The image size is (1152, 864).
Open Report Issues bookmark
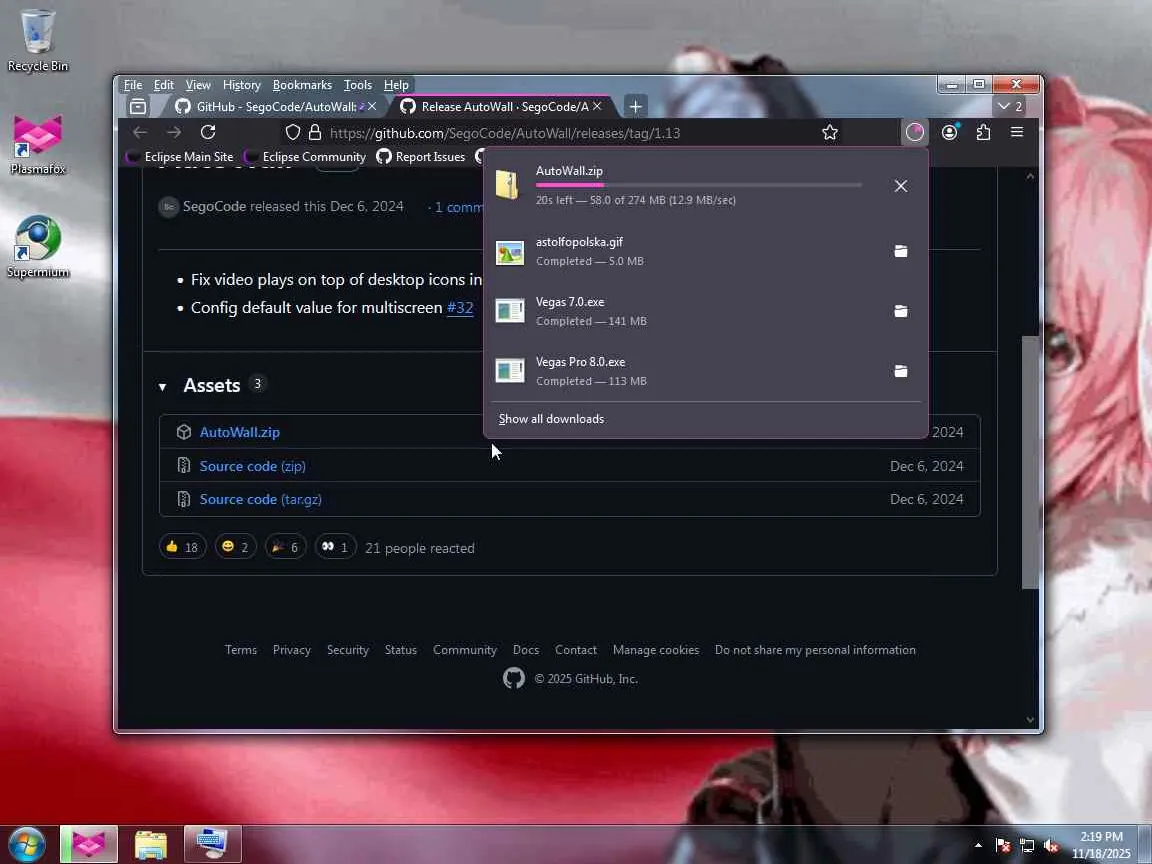click(x=421, y=156)
